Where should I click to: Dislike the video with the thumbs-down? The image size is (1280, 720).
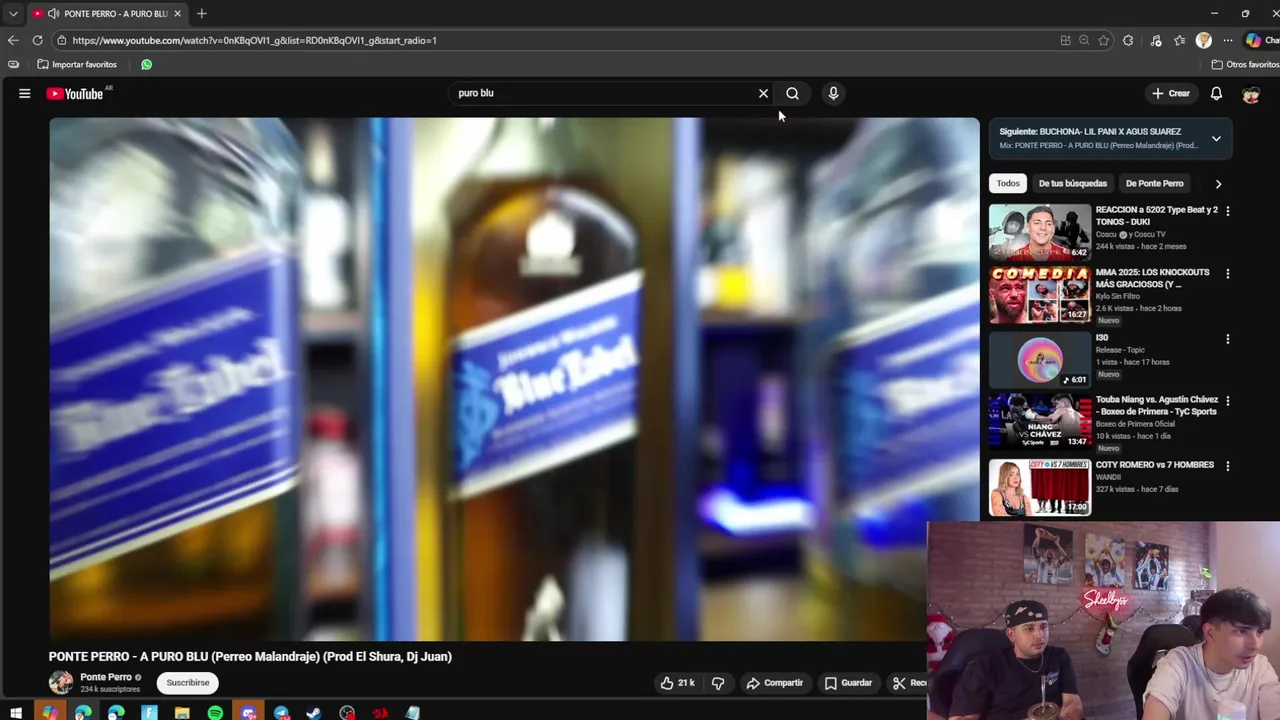[718, 683]
